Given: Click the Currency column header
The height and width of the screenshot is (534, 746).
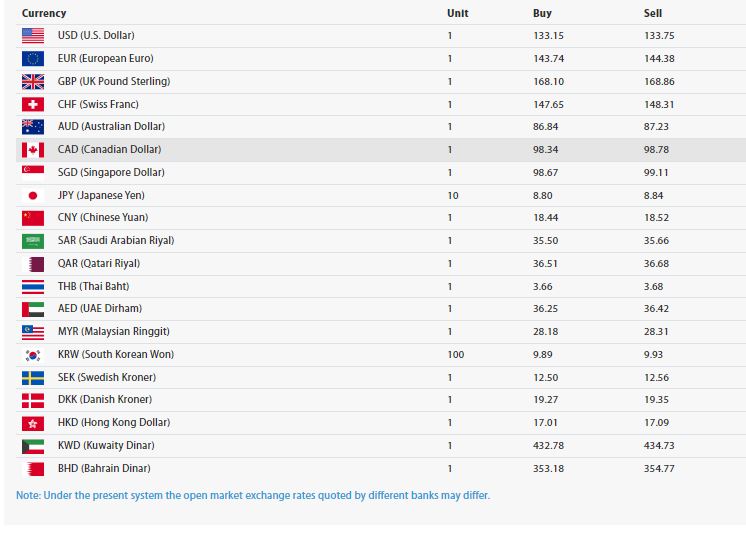Looking at the screenshot, I should tap(44, 14).
